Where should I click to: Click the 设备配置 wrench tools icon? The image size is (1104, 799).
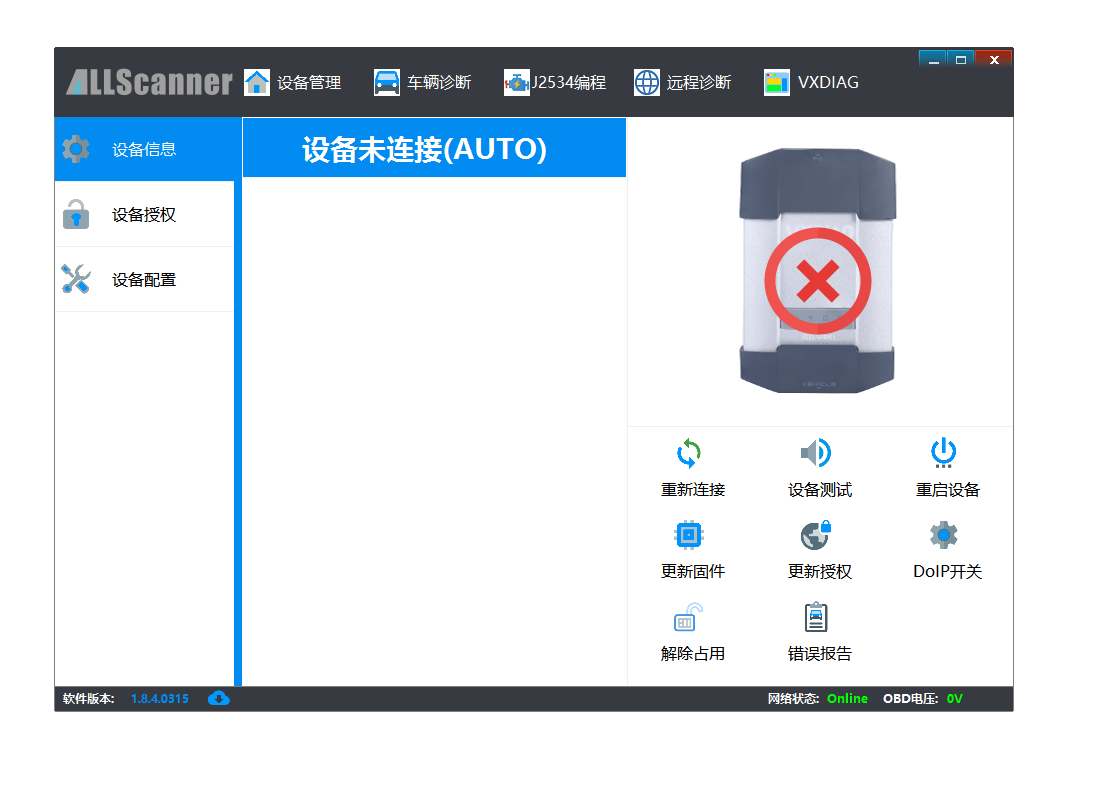click(x=75, y=279)
